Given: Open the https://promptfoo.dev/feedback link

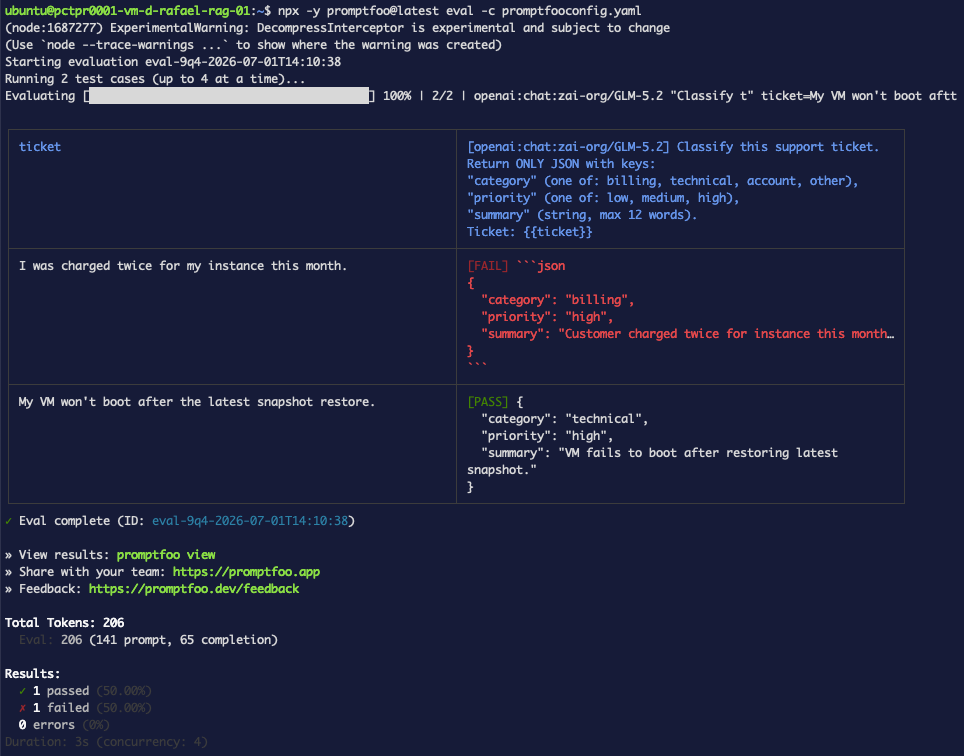Looking at the screenshot, I should point(194,589).
